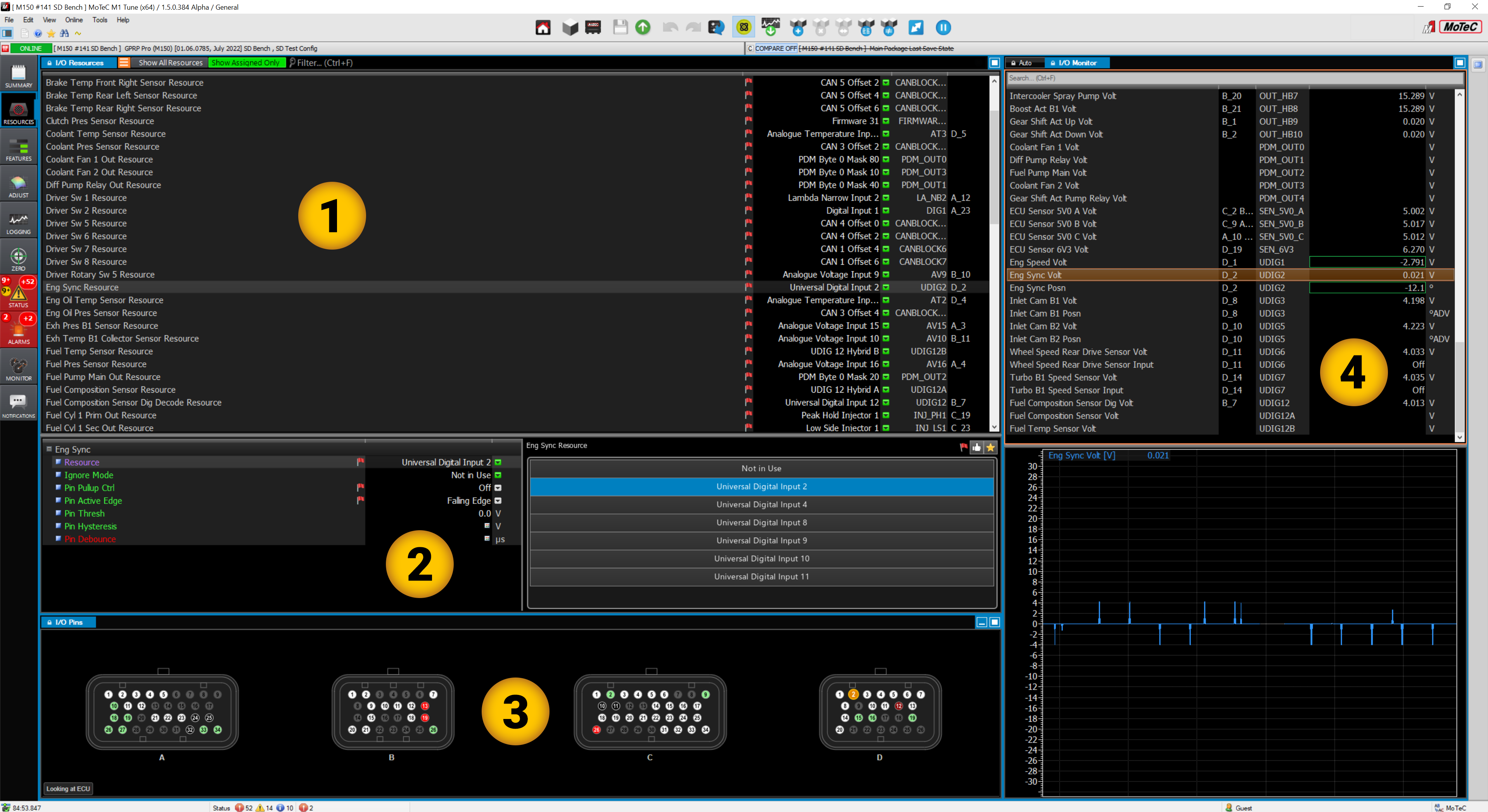Click the blue pause button in toolbar
1488x812 pixels.
click(x=943, y=27)
